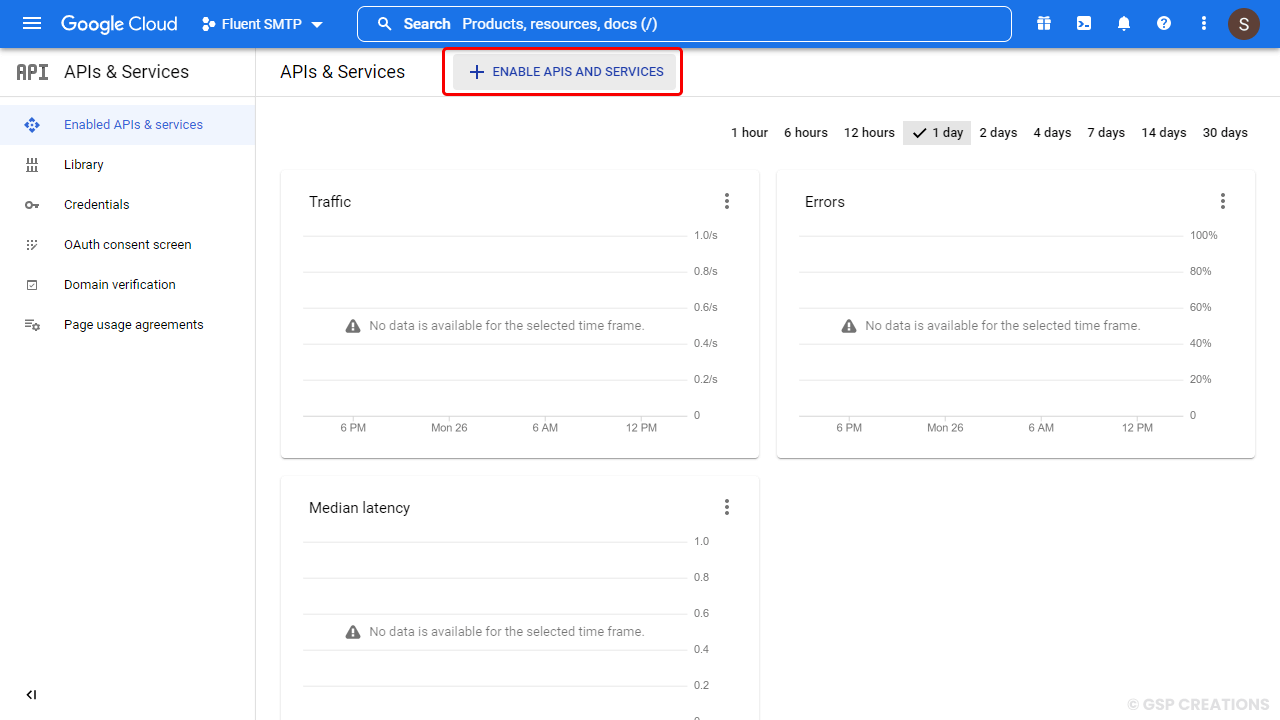1280x720 pixels.
Task: Choose the 30 days time range
Action: (1224, 132)
